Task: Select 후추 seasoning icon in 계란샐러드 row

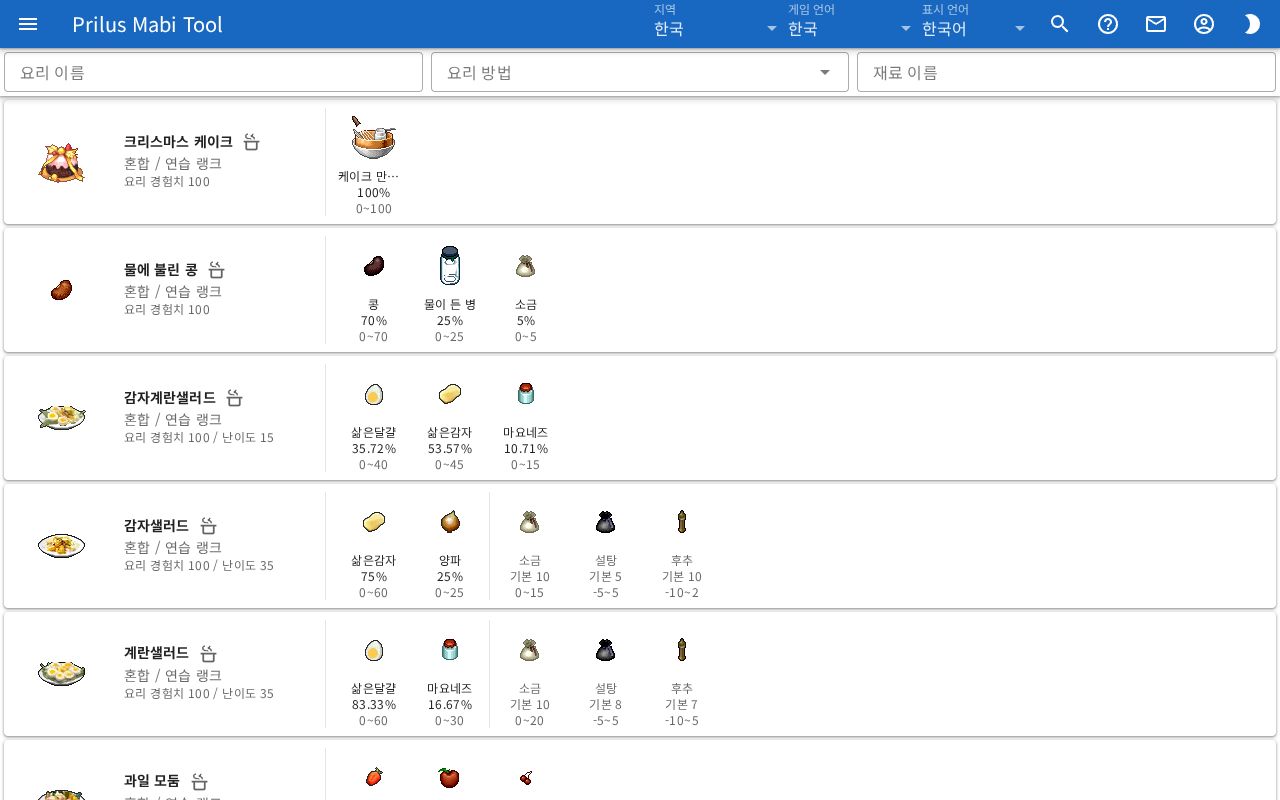Action: point(682,650)
